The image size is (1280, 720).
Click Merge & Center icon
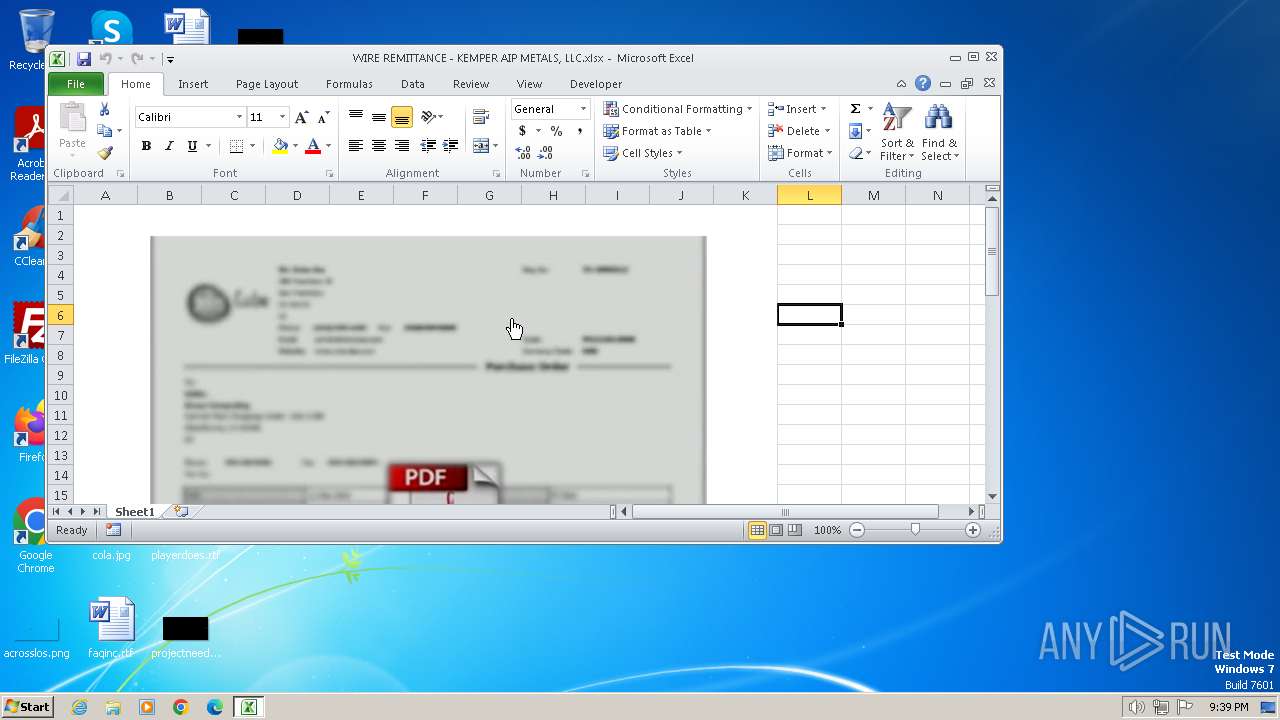481,146
